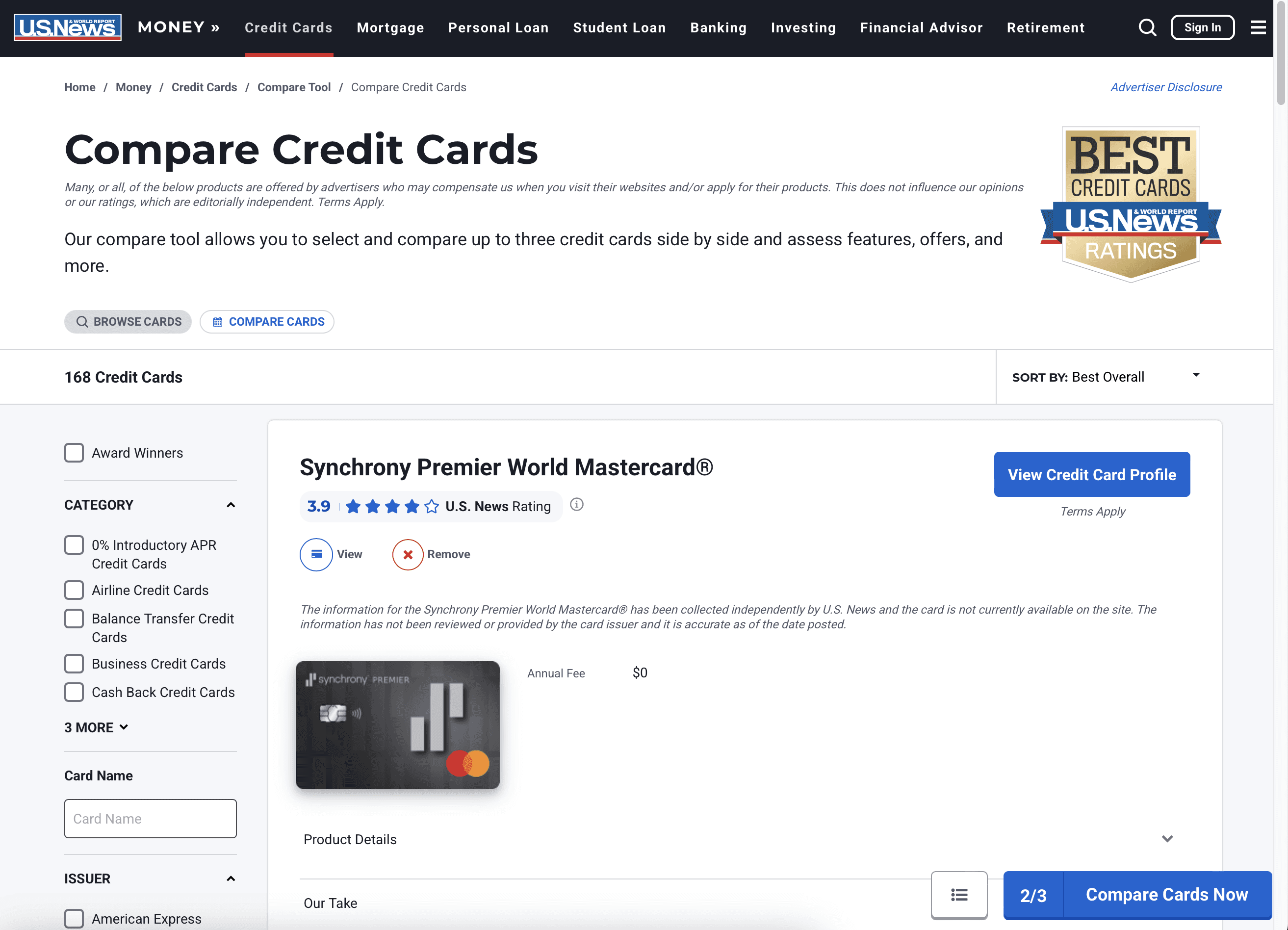
Task: Open the list icon button near compare bar
Action: pyautogui.click(x=958, y=895)
